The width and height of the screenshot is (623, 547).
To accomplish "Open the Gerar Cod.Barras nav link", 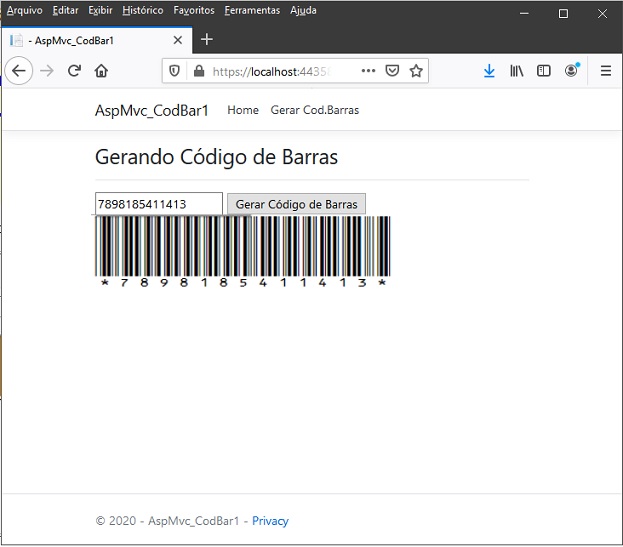I will click(x=315, y=110).
